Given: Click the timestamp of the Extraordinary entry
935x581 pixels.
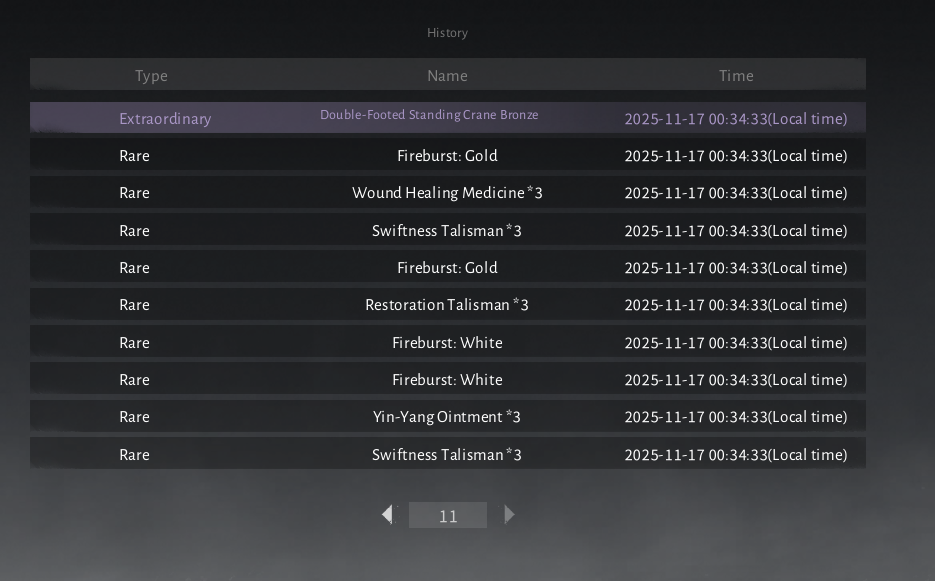Looking at the screenshot, I should coord(735,119).
